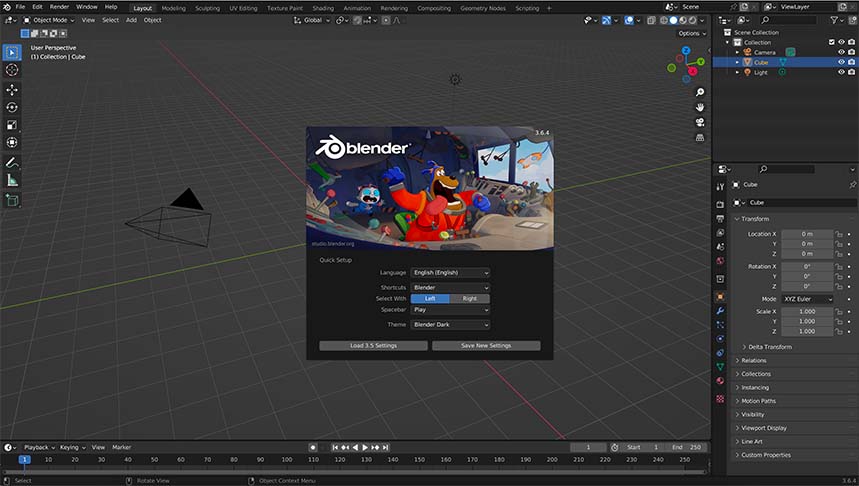
Task: Toggle the Location X lock icon
Action: click(x=839, y=234)
